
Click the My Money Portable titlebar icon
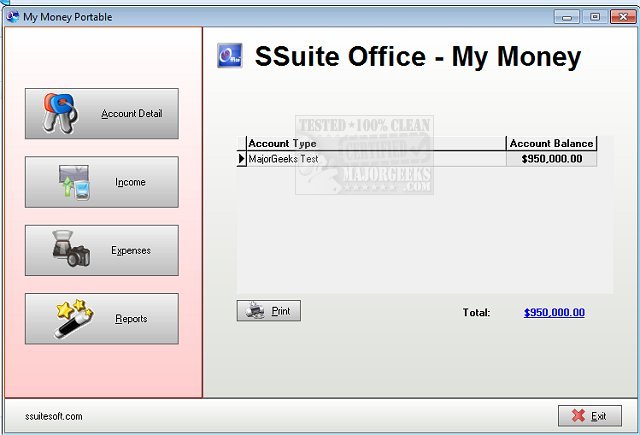click(13, 17)
